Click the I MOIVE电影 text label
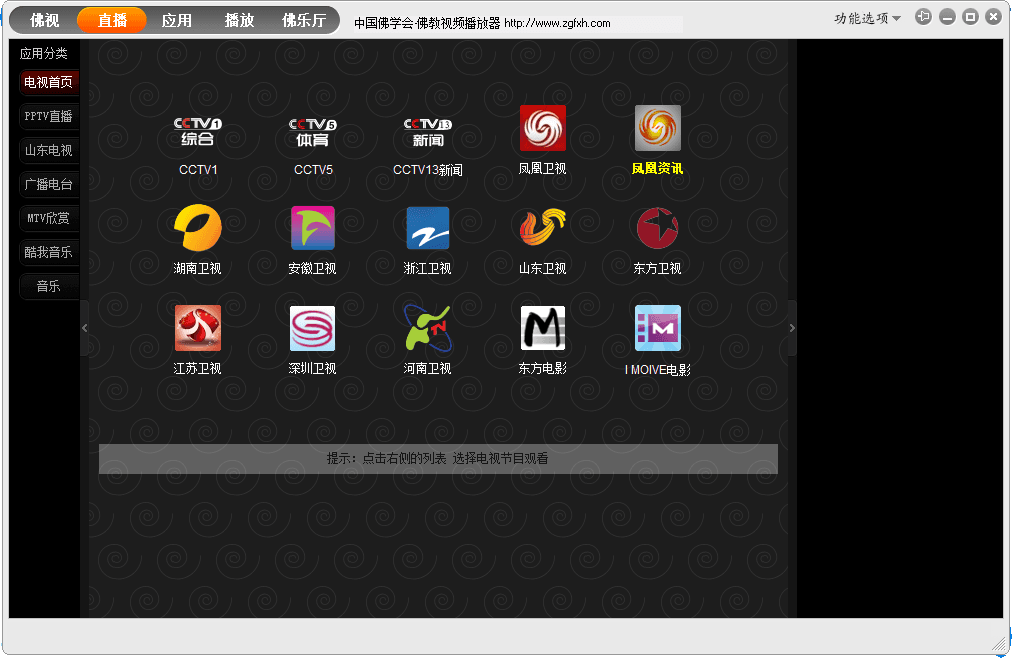This screenshot has width=1012, height=658. pyautogui.click(x=658, y=370)
